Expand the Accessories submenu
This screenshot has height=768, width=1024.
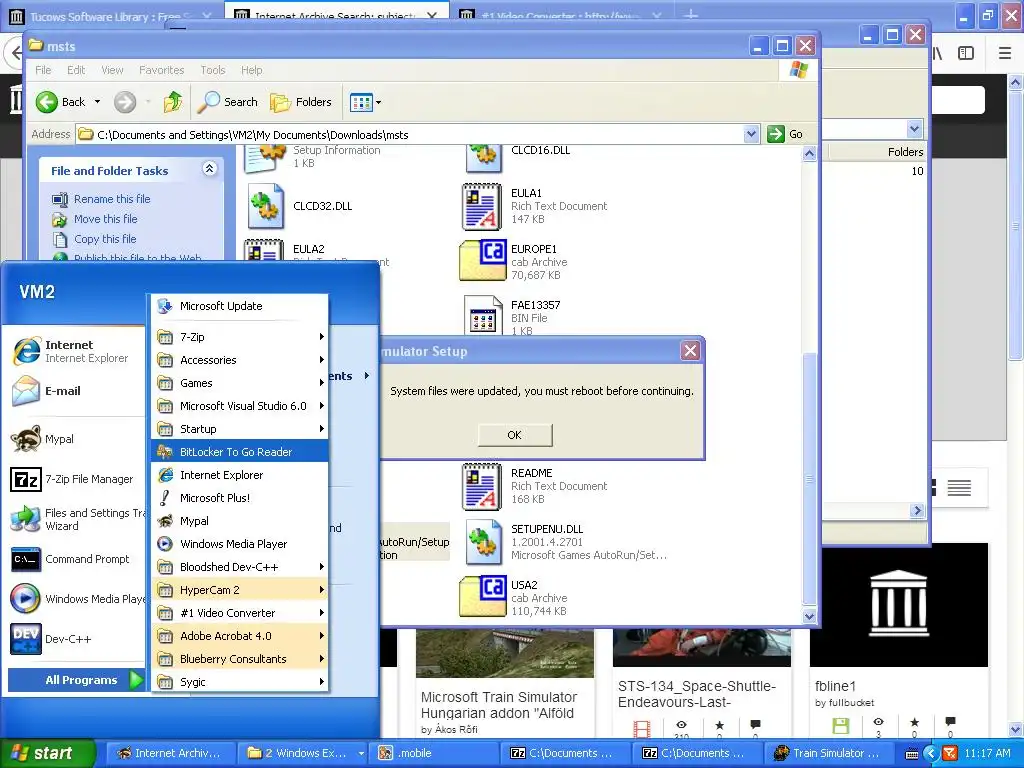(240, 360)
